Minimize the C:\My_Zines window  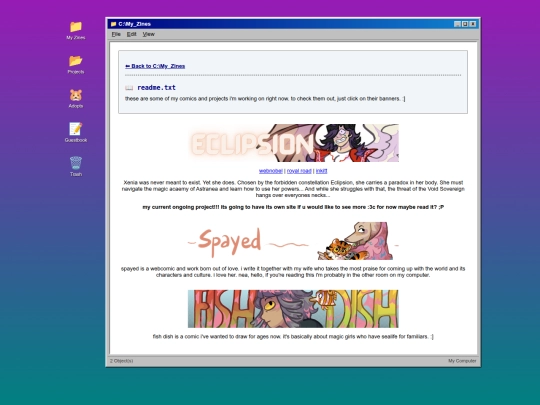[x=457, y=24]
